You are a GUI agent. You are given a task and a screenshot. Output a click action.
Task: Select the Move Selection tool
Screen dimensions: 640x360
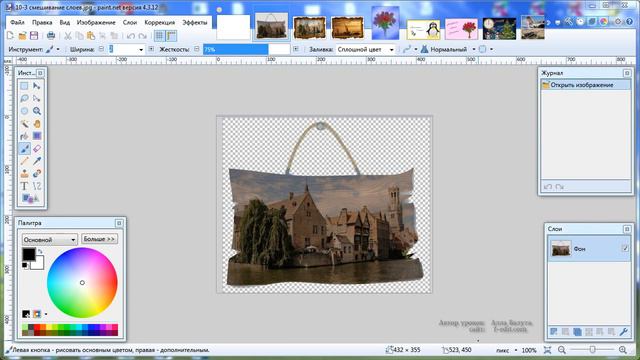[x=37, y=98]
